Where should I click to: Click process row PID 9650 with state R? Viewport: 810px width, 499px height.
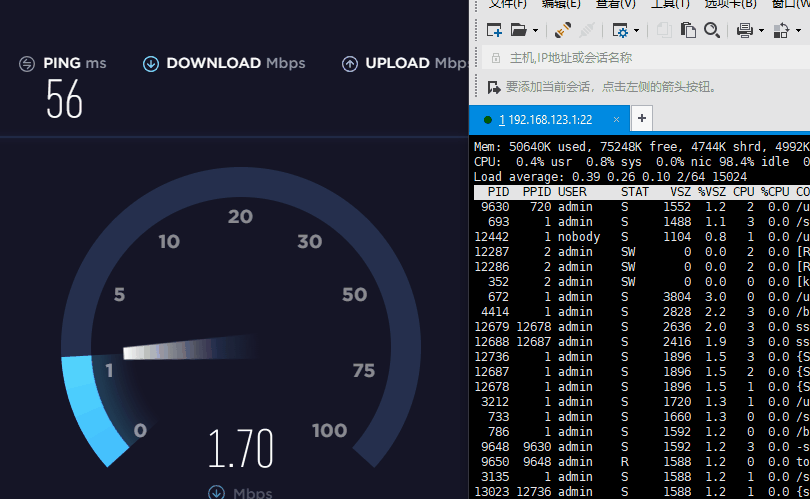pos(642,462)
